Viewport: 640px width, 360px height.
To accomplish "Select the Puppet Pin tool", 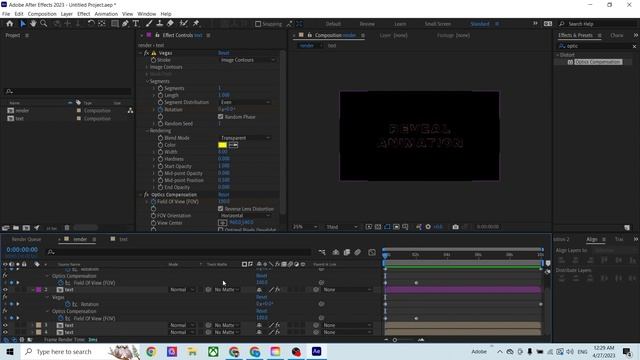I will pyautogui.click(x=196, y=24).
